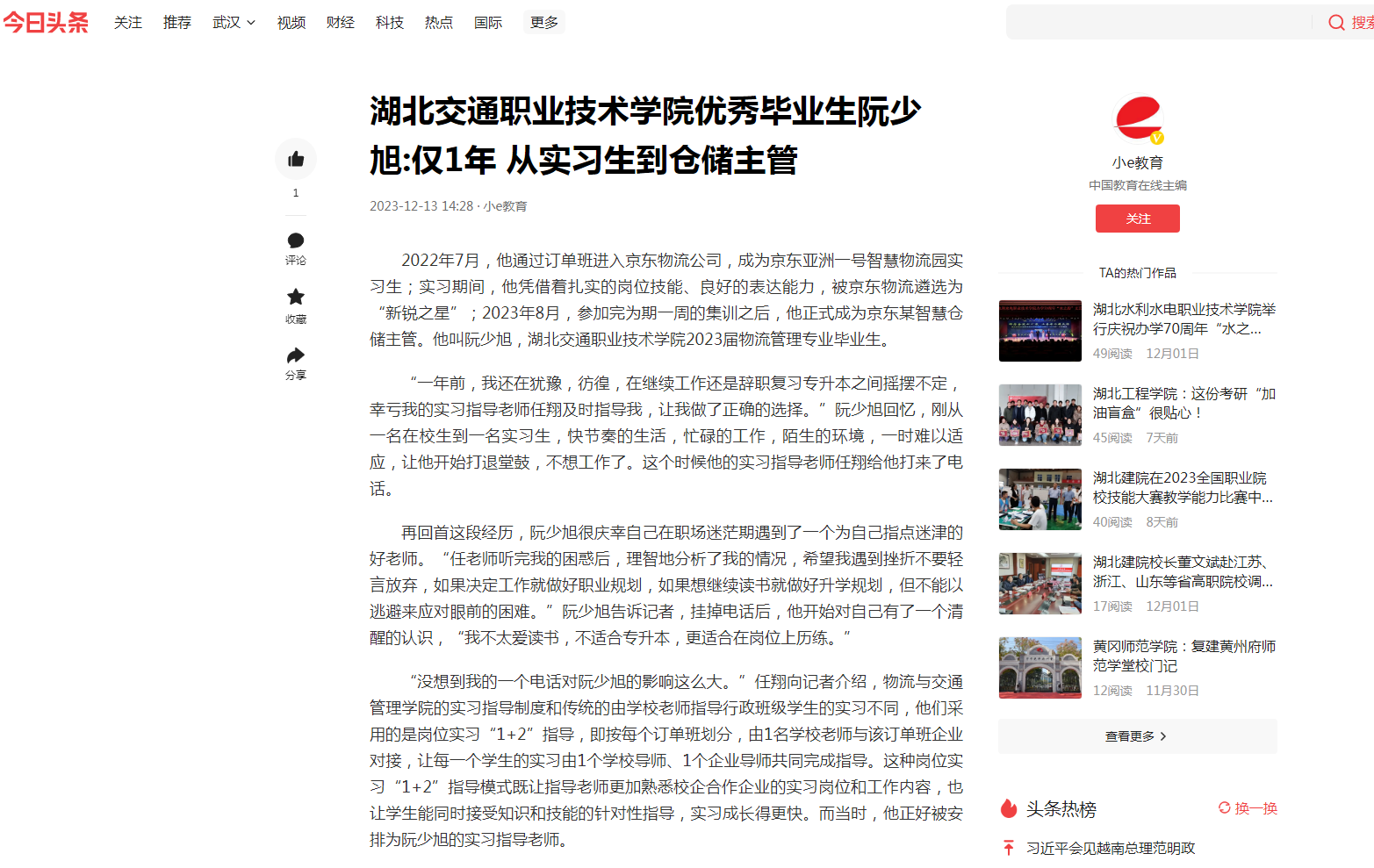The image size is (1374, 868).
Task: Click article title 湖北交通职业技术学院优秀毕业生阮少旭
Action: 645,135
